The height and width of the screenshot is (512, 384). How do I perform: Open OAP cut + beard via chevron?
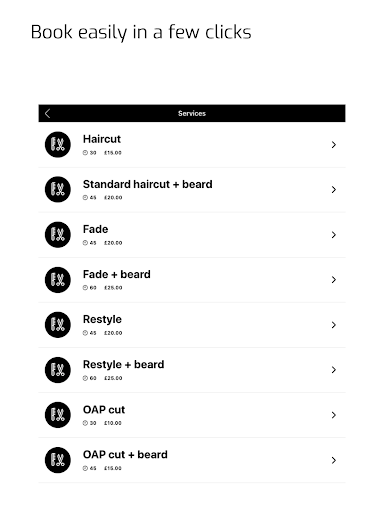click(333, 460)
